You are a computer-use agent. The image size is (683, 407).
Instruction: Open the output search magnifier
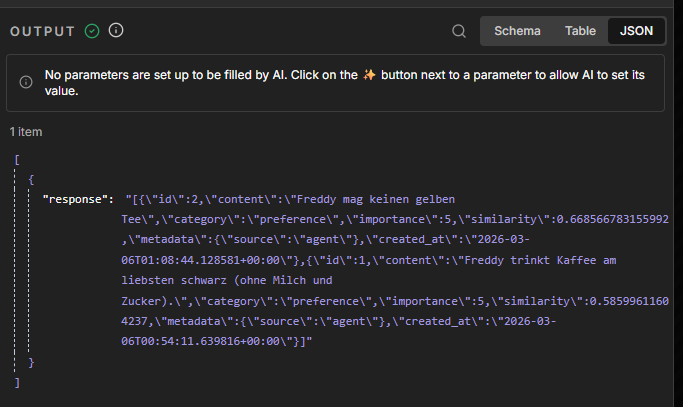click(459, 31)
